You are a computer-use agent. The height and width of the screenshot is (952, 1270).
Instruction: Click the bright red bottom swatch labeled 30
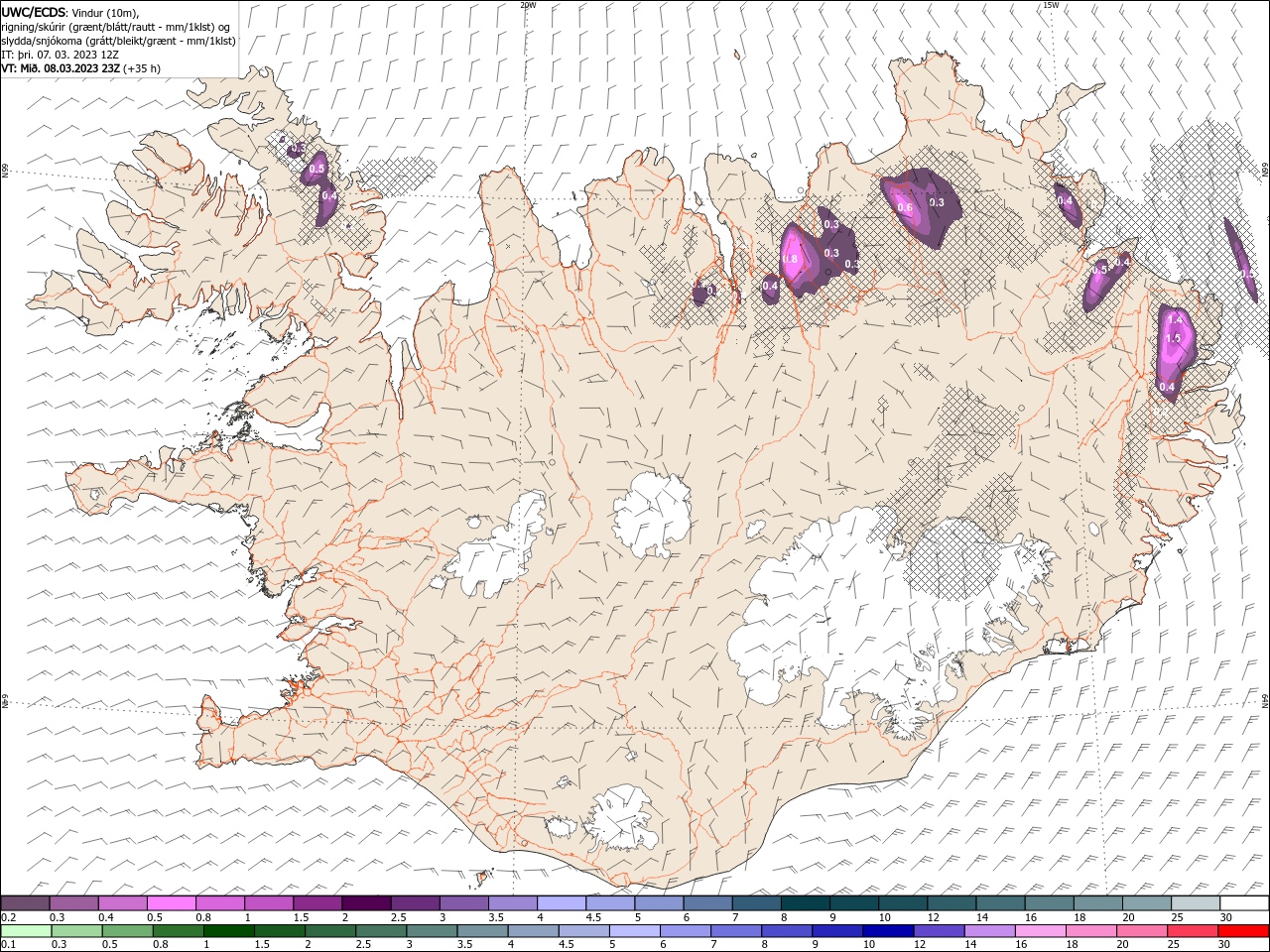tap(1243, 931)
